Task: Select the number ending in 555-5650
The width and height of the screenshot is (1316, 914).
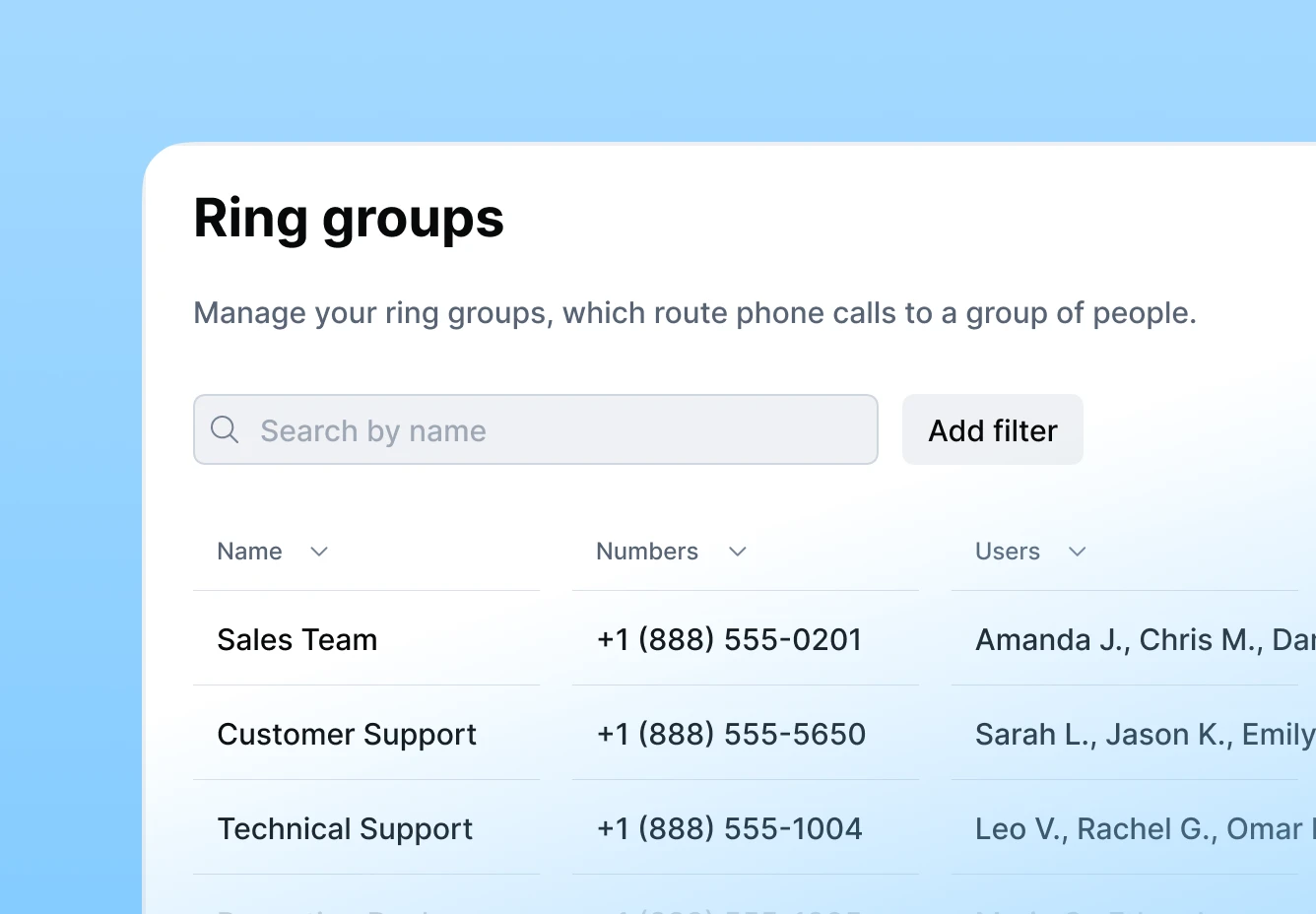Action: coord(731,735)
